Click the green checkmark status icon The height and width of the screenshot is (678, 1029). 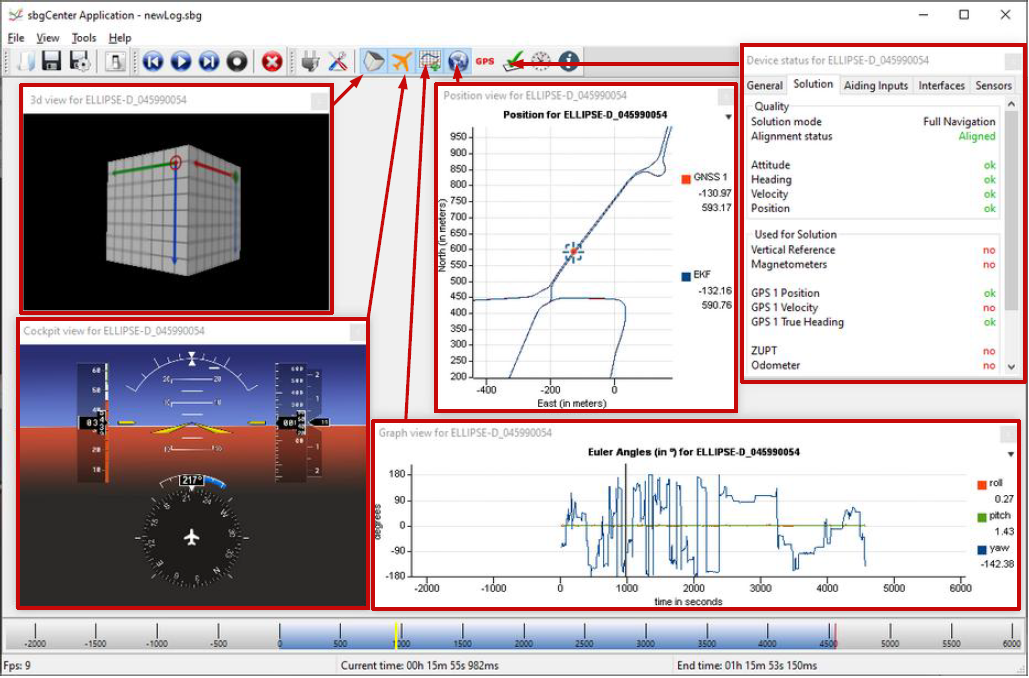pos(512,60)
